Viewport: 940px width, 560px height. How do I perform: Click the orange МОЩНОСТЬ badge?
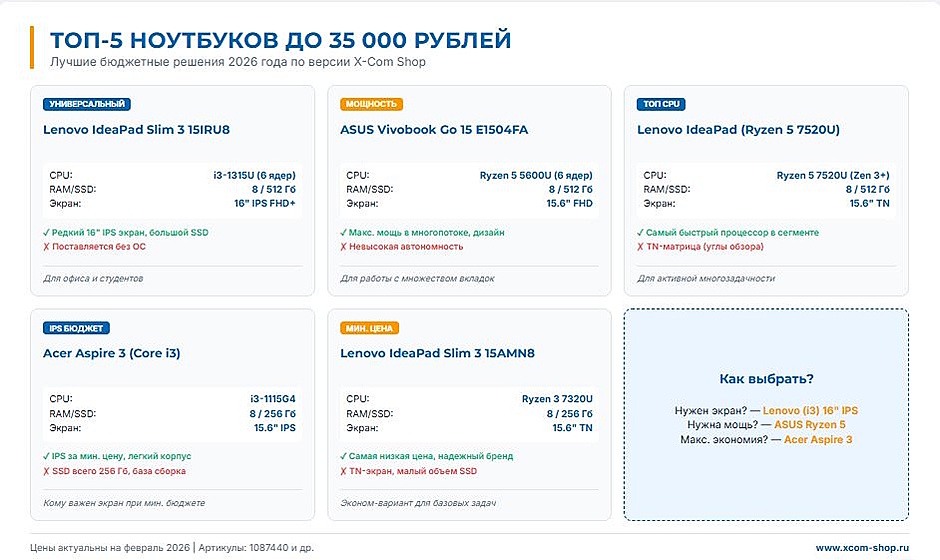pos(371,104)
